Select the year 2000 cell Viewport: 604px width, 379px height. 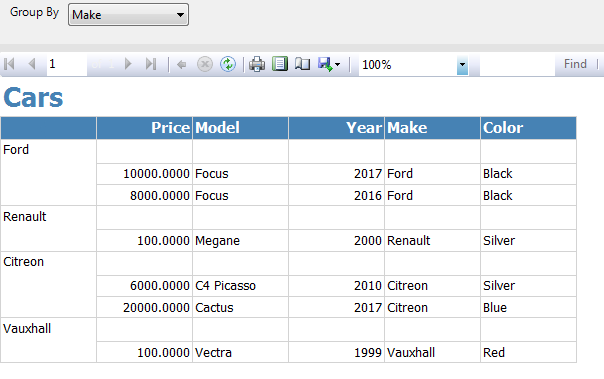coord(336,241)
